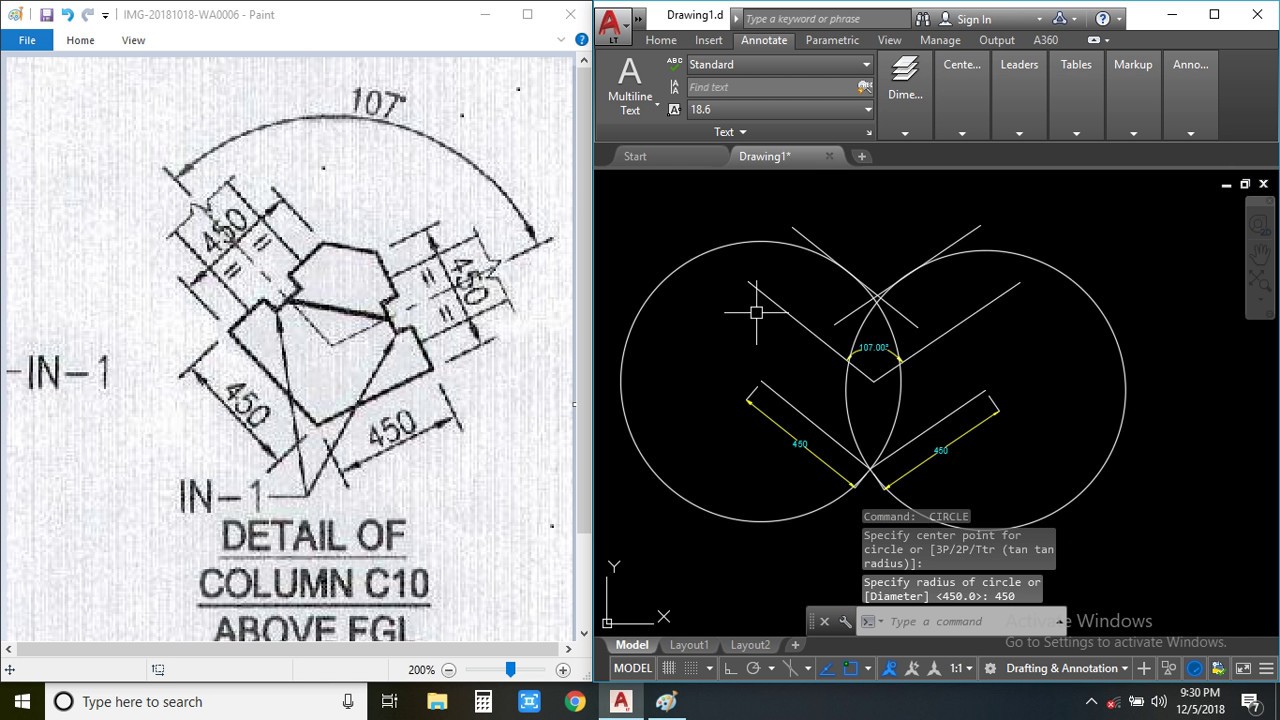Click the Paint zoom slider handle
Viewport: 1280px width, 720px height.
510,670
